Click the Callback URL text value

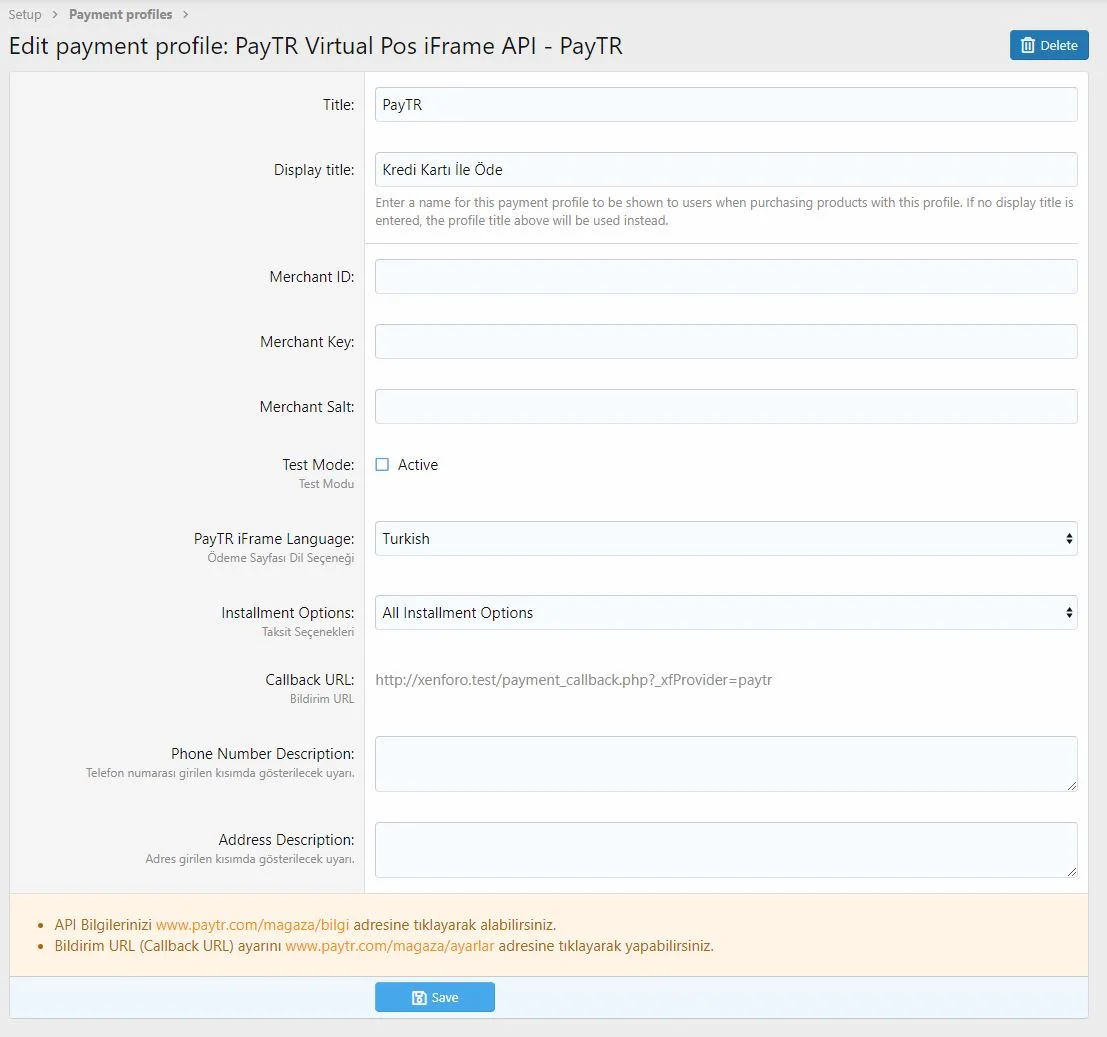573,680
